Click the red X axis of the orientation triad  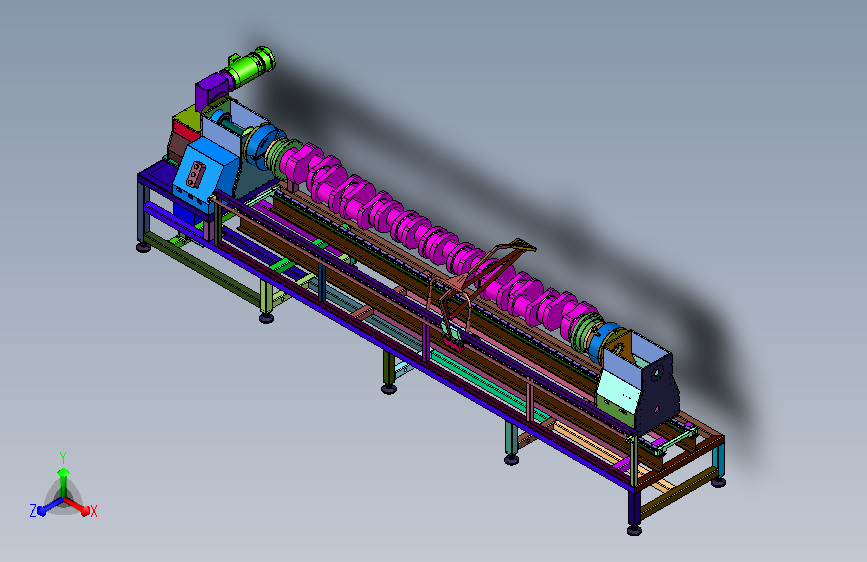pos(77,506)
